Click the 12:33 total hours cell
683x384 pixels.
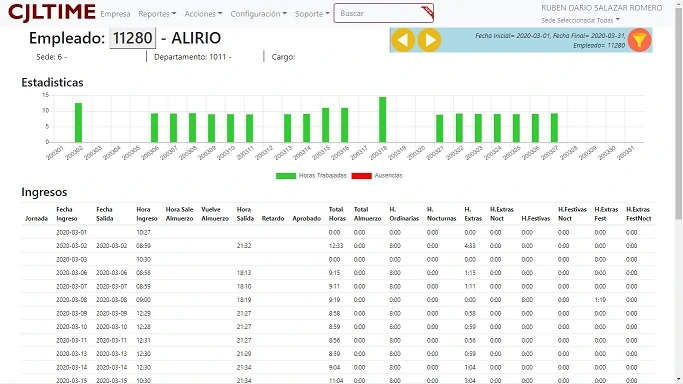pyautogui.click(x=336, y=246)
